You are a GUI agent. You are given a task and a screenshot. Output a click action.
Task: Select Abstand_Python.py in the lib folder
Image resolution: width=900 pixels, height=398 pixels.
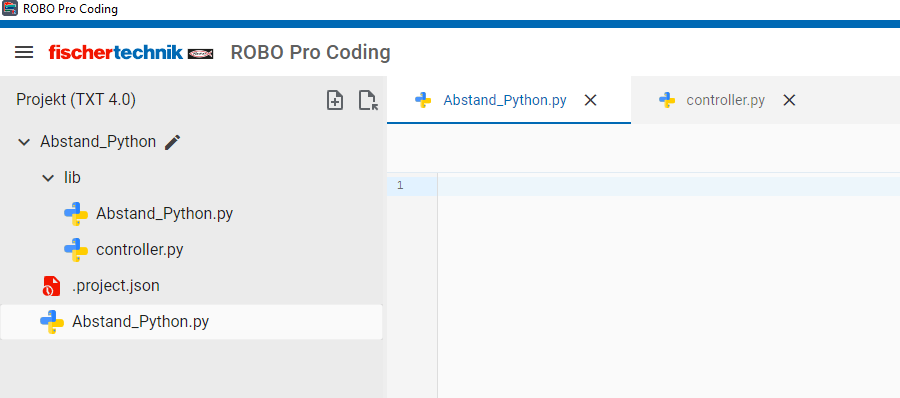click(164, 214)
